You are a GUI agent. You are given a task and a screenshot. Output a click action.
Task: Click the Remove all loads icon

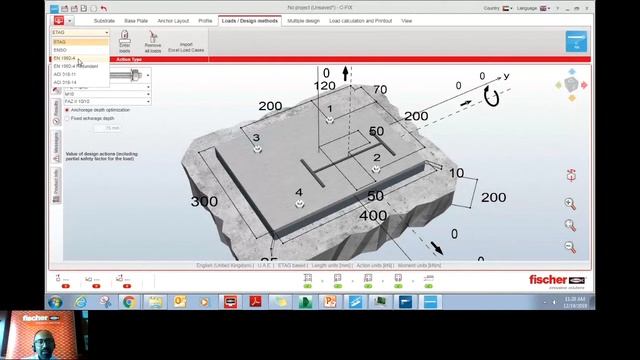pos(153,42)
